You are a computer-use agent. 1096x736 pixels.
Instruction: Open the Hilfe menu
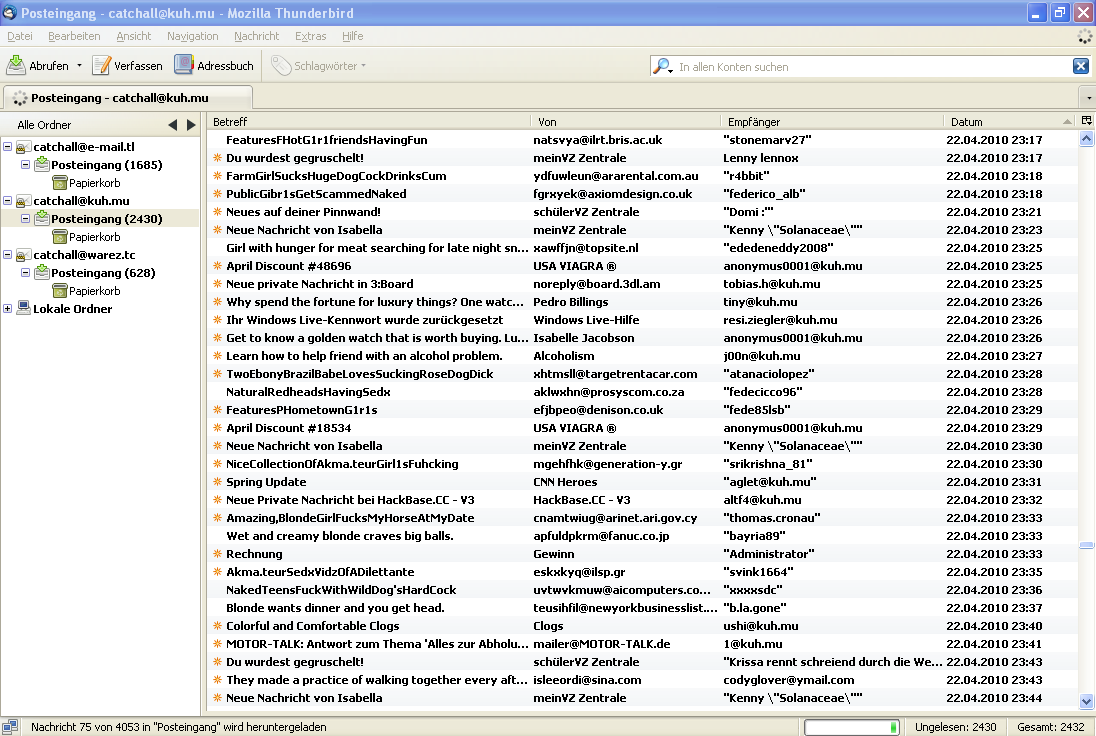(352, 36)
